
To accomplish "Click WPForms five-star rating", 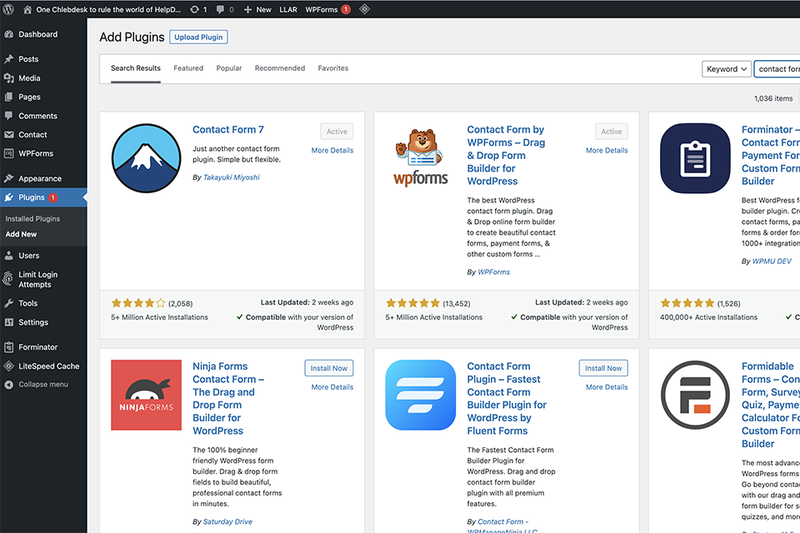I will pyautogui.click(x=413, y=303).
